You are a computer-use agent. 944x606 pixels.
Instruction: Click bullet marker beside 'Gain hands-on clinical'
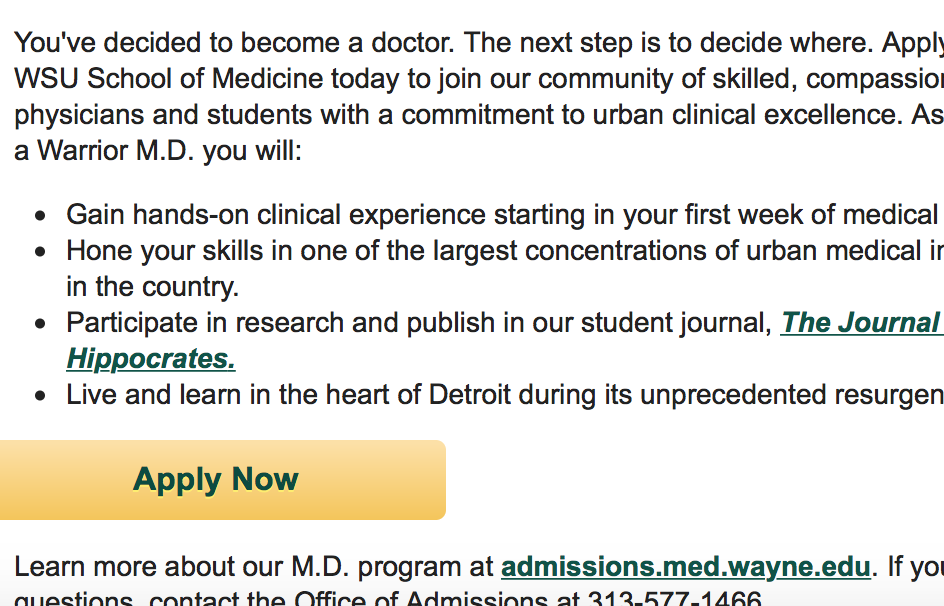coord(40,215)
